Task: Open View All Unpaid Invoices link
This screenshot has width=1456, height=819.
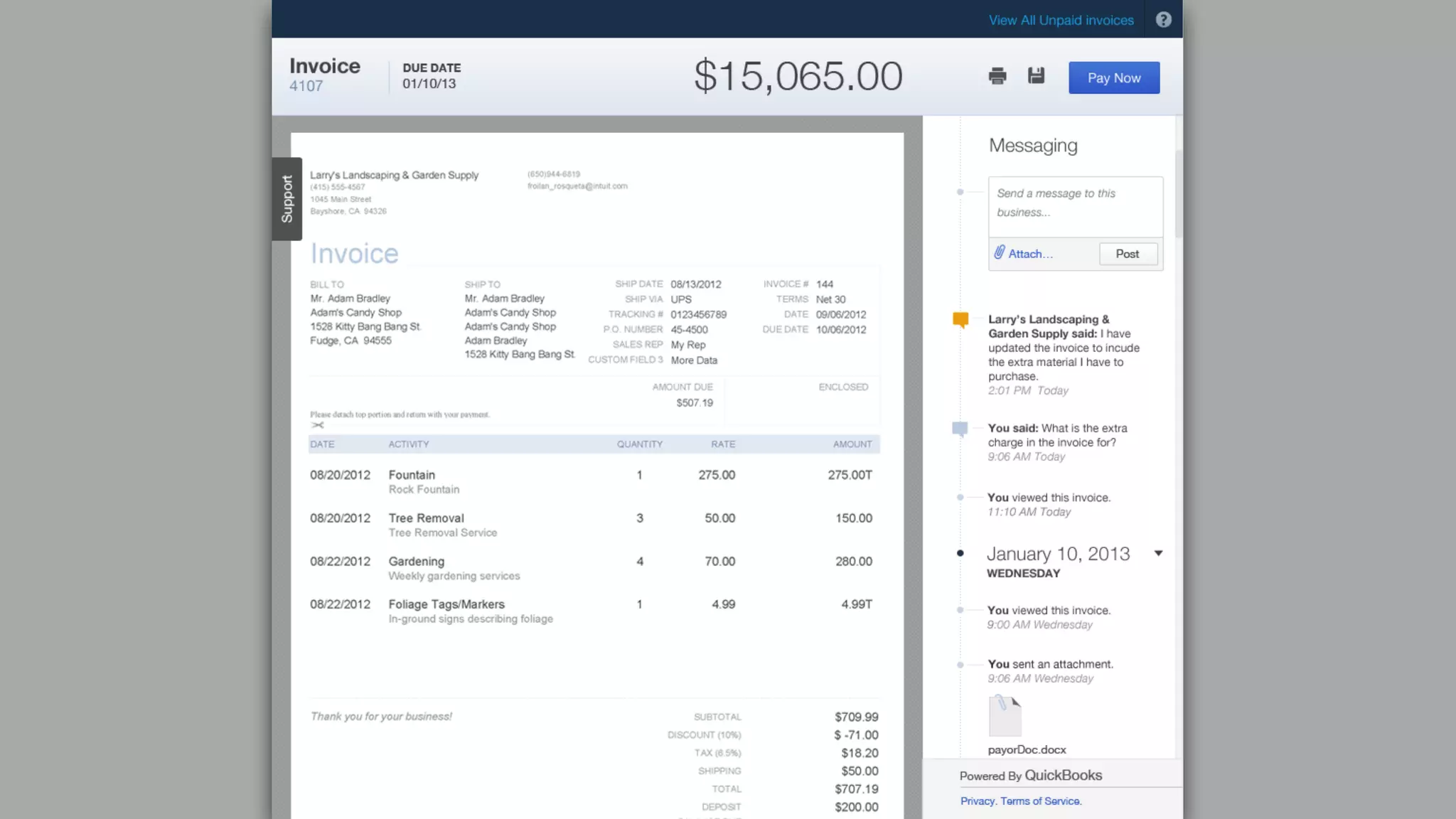Action: [x=1061, y=20]
